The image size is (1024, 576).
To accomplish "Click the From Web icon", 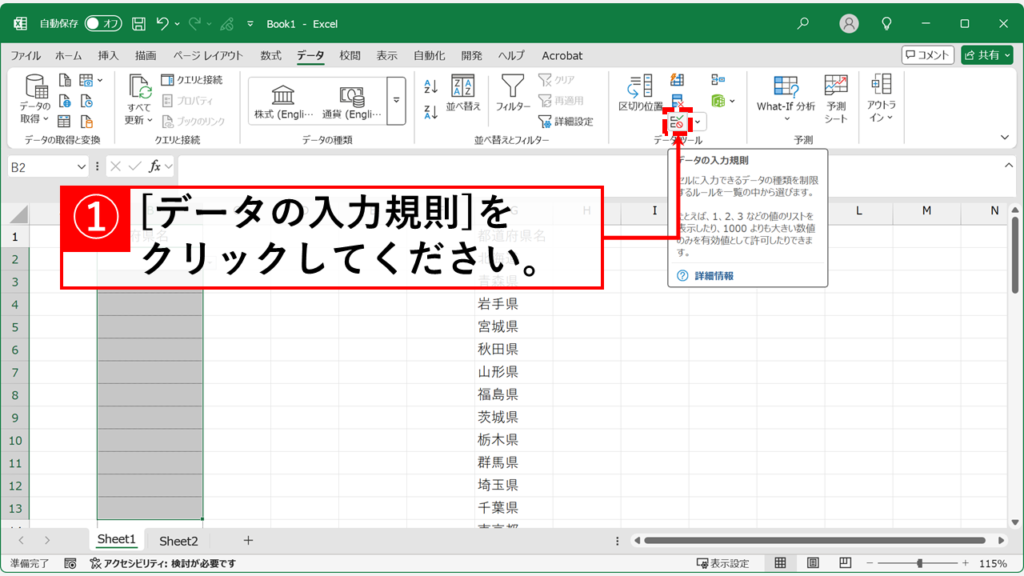I will click(x=65, y=101).
